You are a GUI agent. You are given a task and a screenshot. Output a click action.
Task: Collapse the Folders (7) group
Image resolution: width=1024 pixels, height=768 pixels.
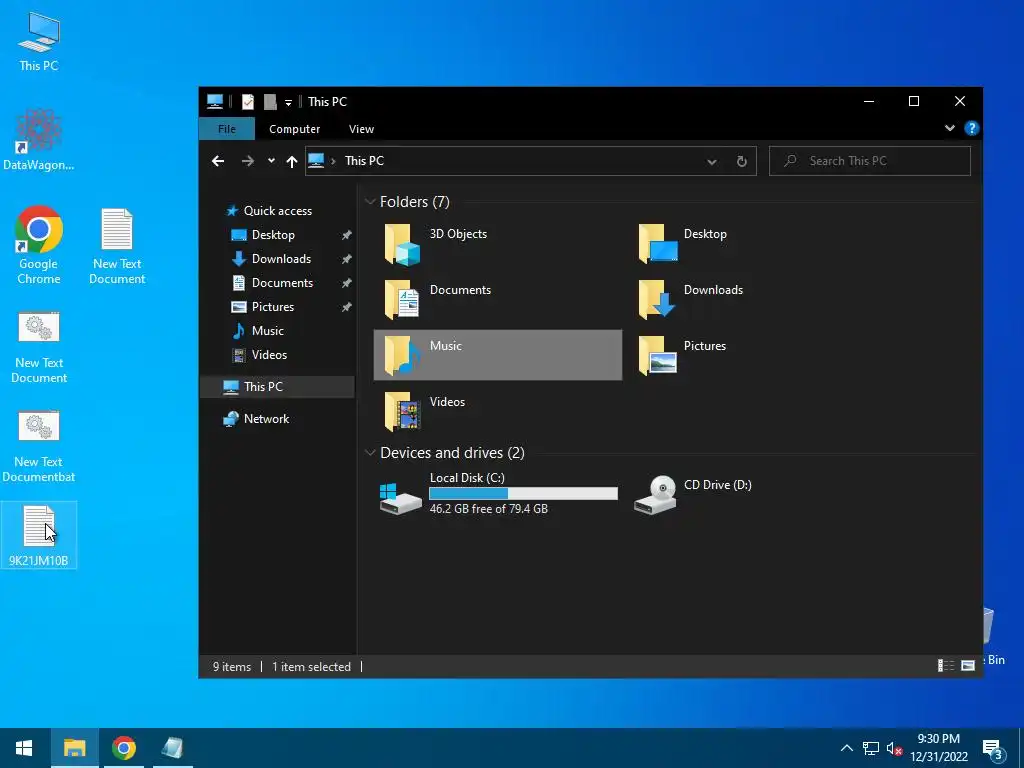[x=370, y=202]
